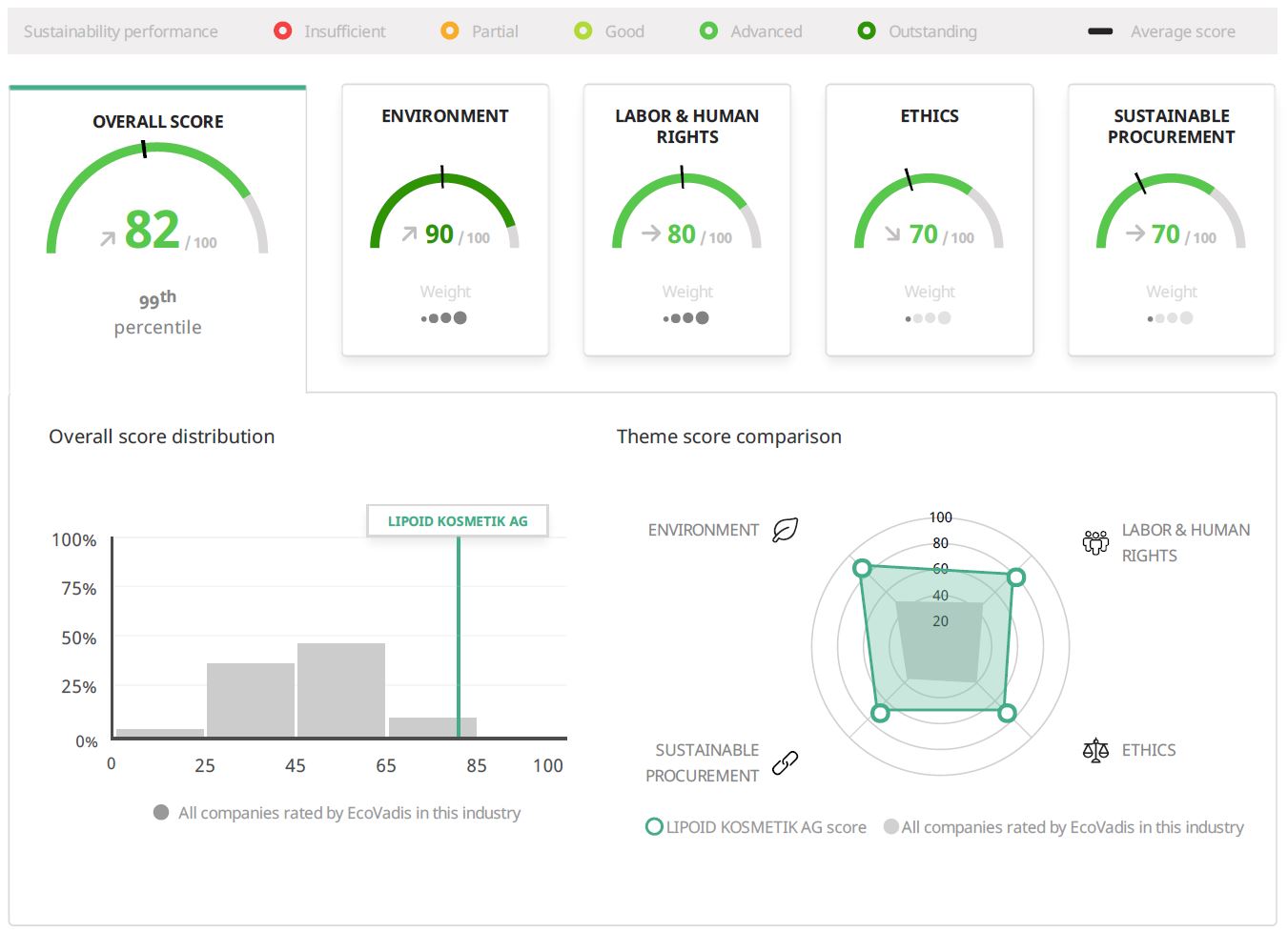Screen dimensions: 1288x932
Task: Click the 100% y-axis label
Action: point(73,540)
